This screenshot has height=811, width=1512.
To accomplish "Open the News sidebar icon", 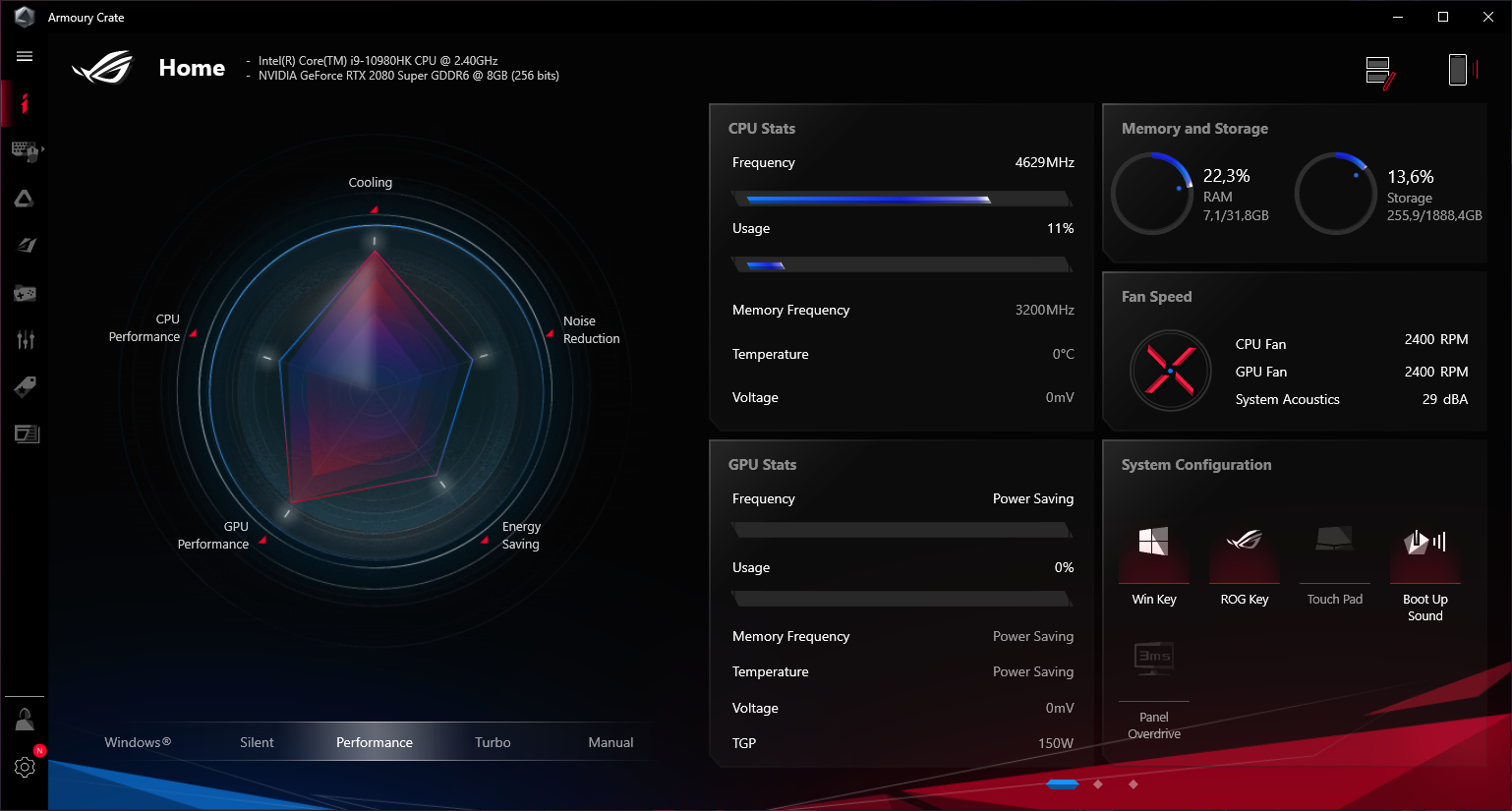I will pos(27,434).
